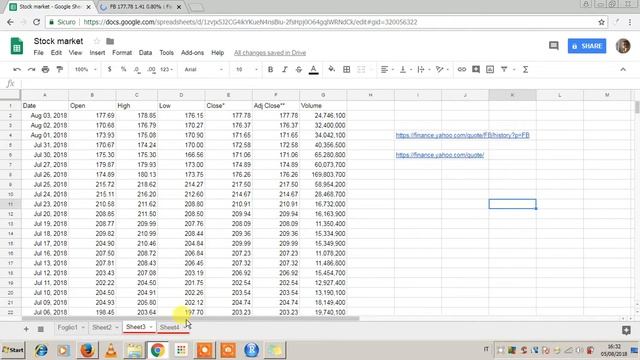Toggle the filter on the sheet
Image resolution: width=640 pixels, height=360 pixels.
[x=504, y=69]
